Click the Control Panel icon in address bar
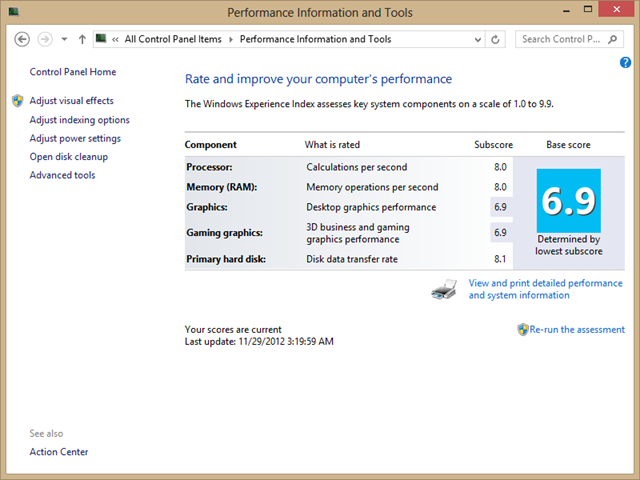Image resolution: width=640 pixels, height=480 pixels. (102, 40)
